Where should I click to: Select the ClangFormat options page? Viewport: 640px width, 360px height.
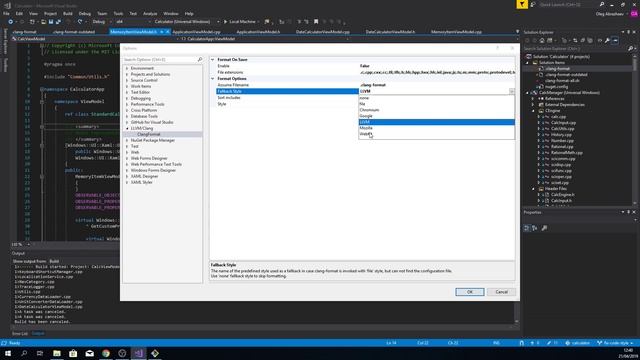point(149,134)
